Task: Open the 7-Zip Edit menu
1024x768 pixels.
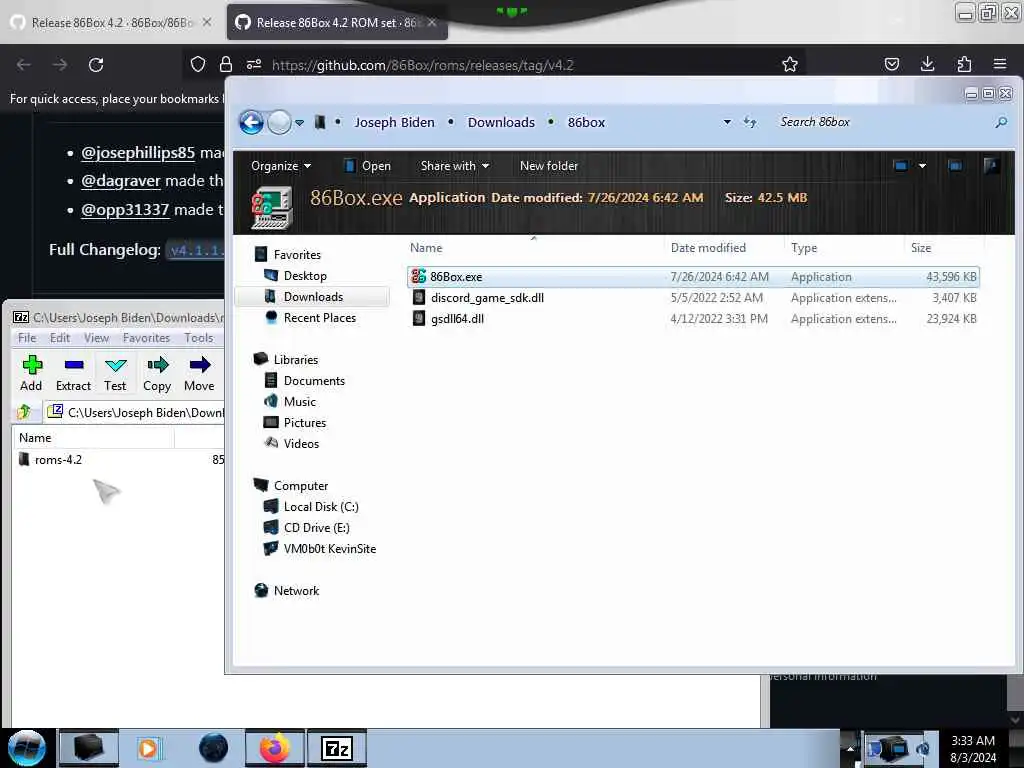Action: [x=59, y=338]
